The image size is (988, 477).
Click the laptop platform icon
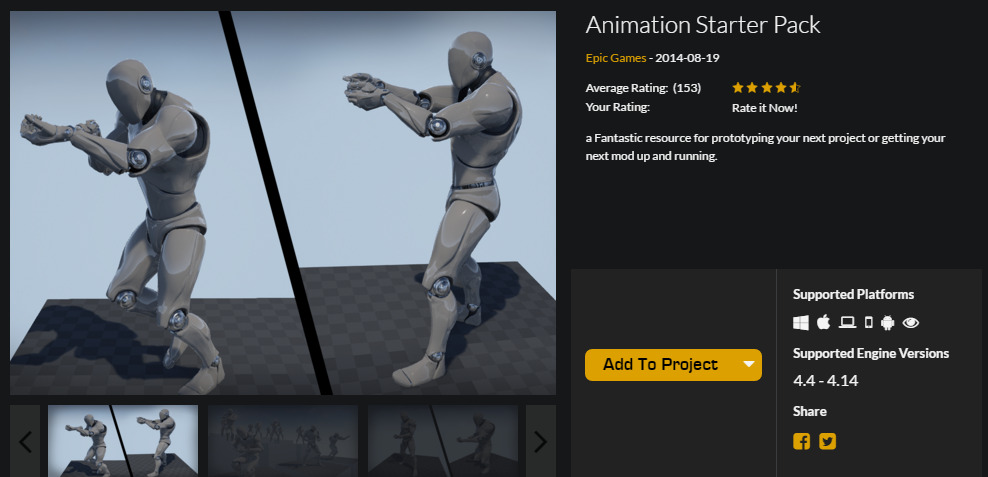pos(847,323)
